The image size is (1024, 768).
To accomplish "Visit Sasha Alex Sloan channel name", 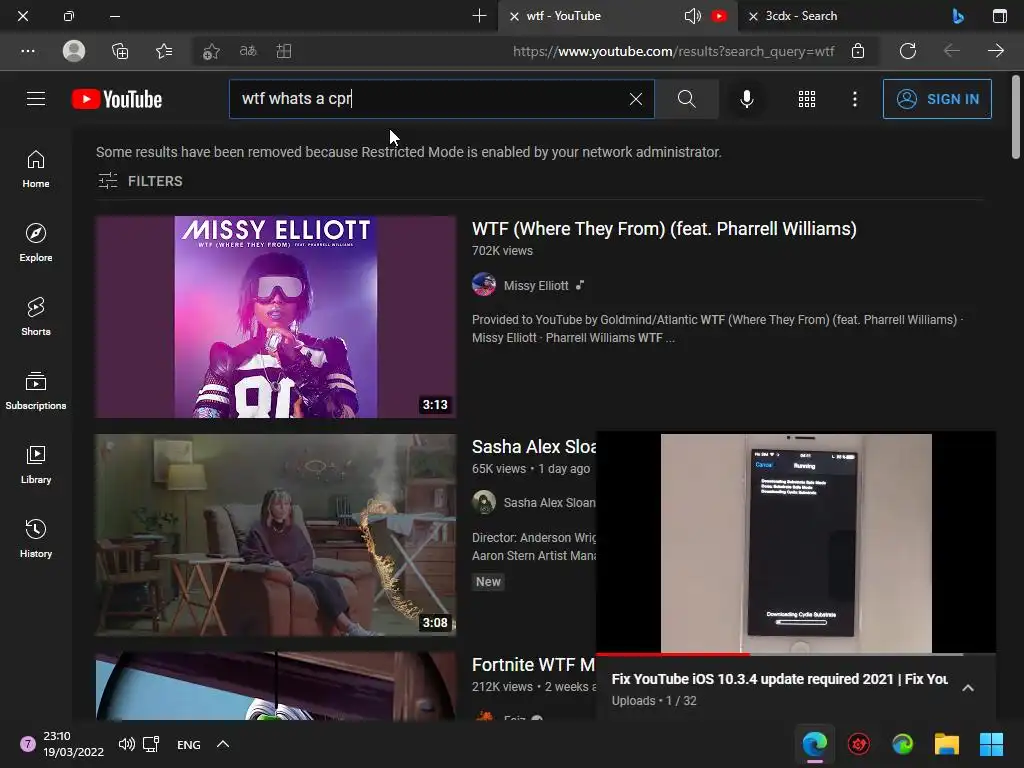I will click(x=549, y=503).
